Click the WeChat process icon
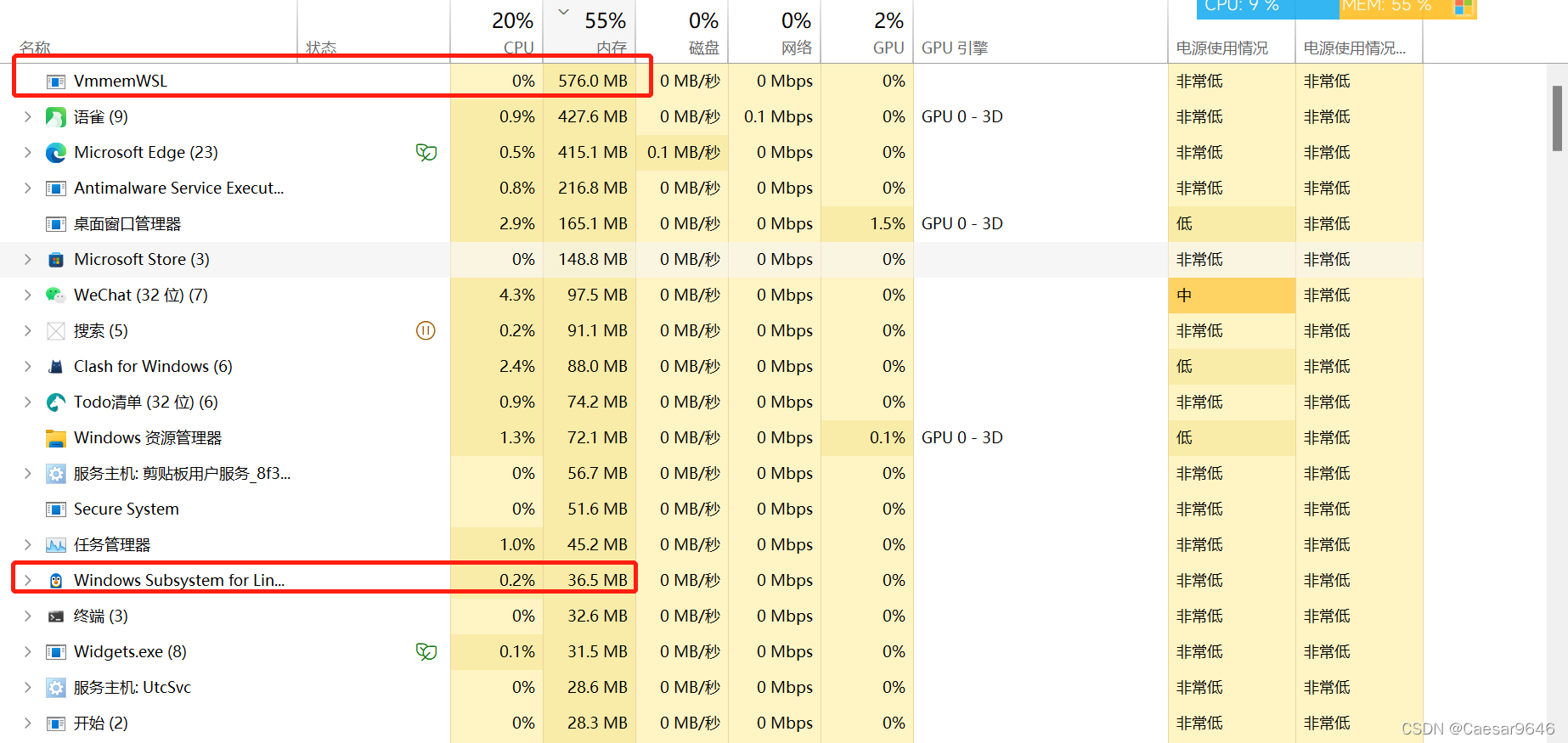1568x743 pixels. click(x=56, y=296)
